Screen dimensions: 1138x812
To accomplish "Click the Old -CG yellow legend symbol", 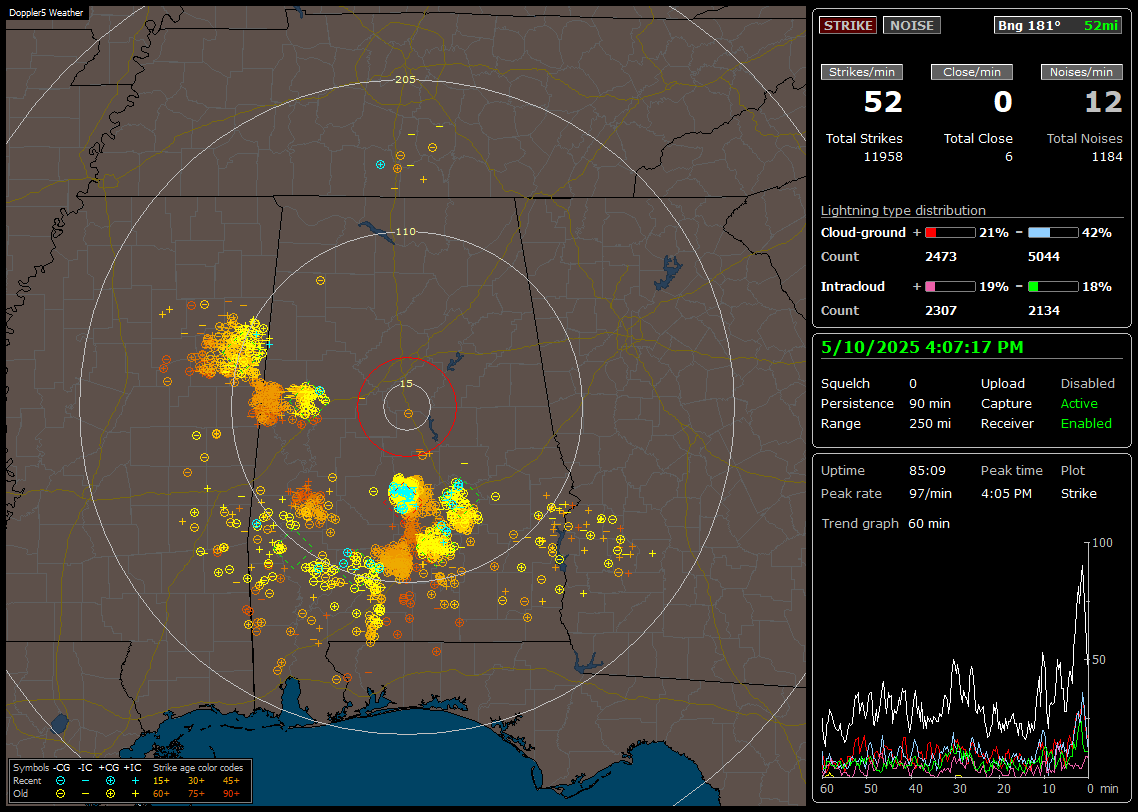I will [61, 794].
